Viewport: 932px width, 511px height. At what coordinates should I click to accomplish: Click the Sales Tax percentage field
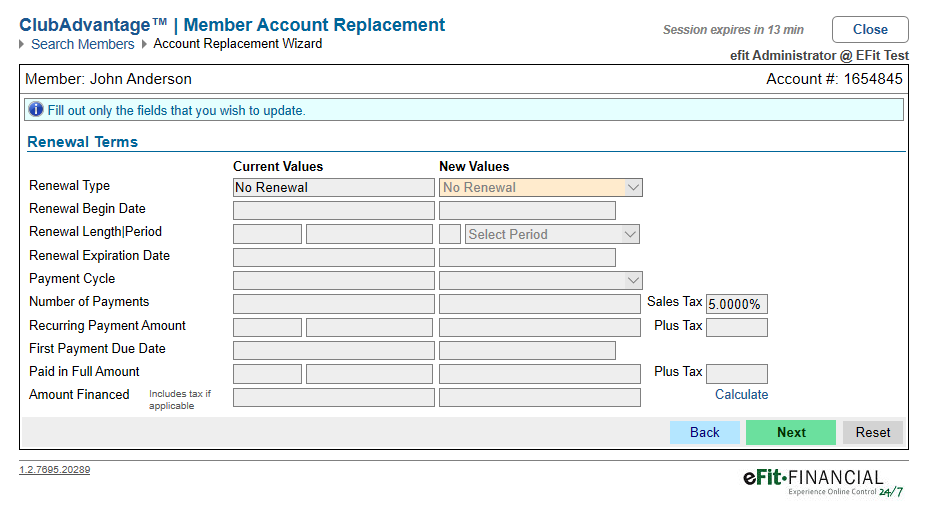tap(736, 304)
